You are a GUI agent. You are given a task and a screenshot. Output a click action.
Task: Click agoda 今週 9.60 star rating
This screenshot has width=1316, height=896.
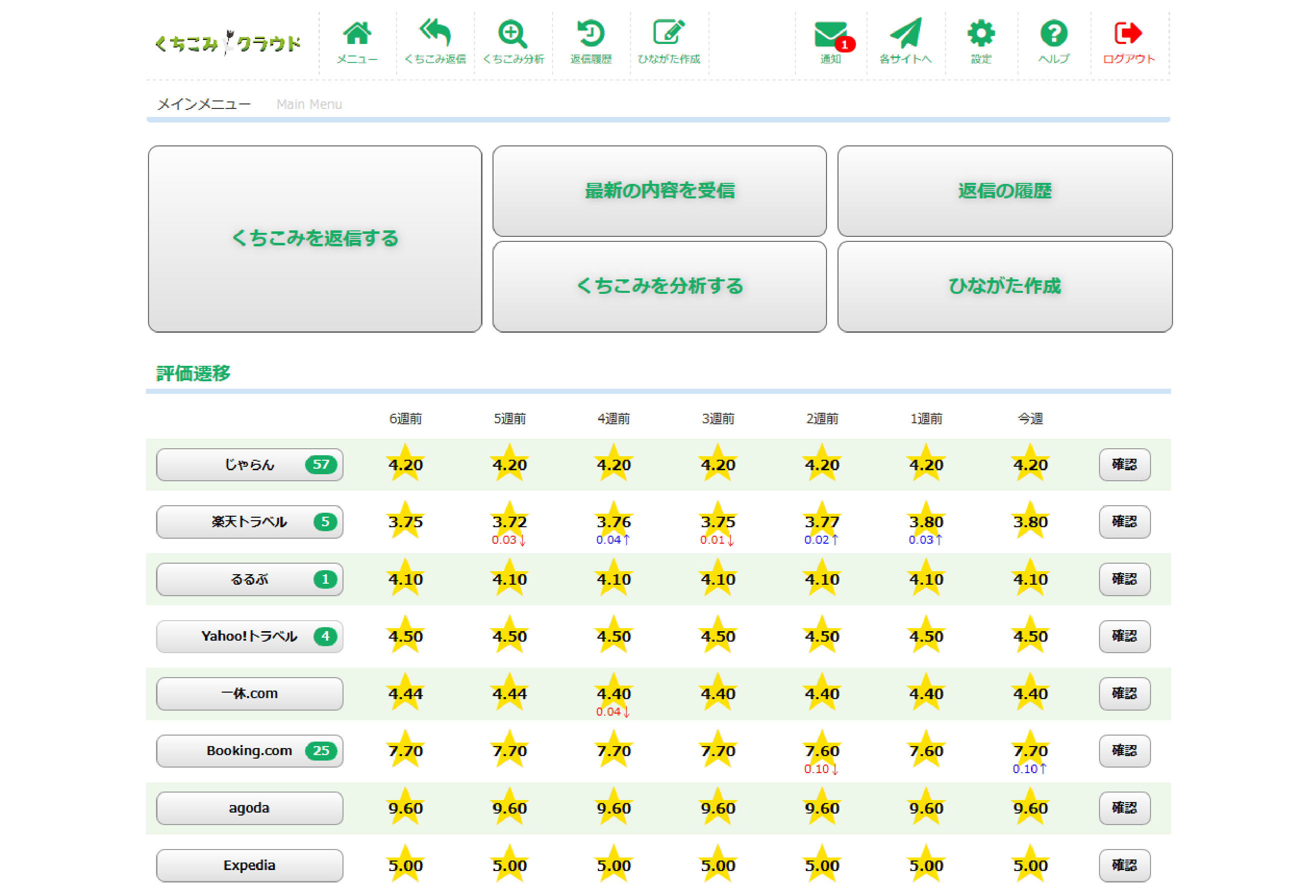point(1030,807)
